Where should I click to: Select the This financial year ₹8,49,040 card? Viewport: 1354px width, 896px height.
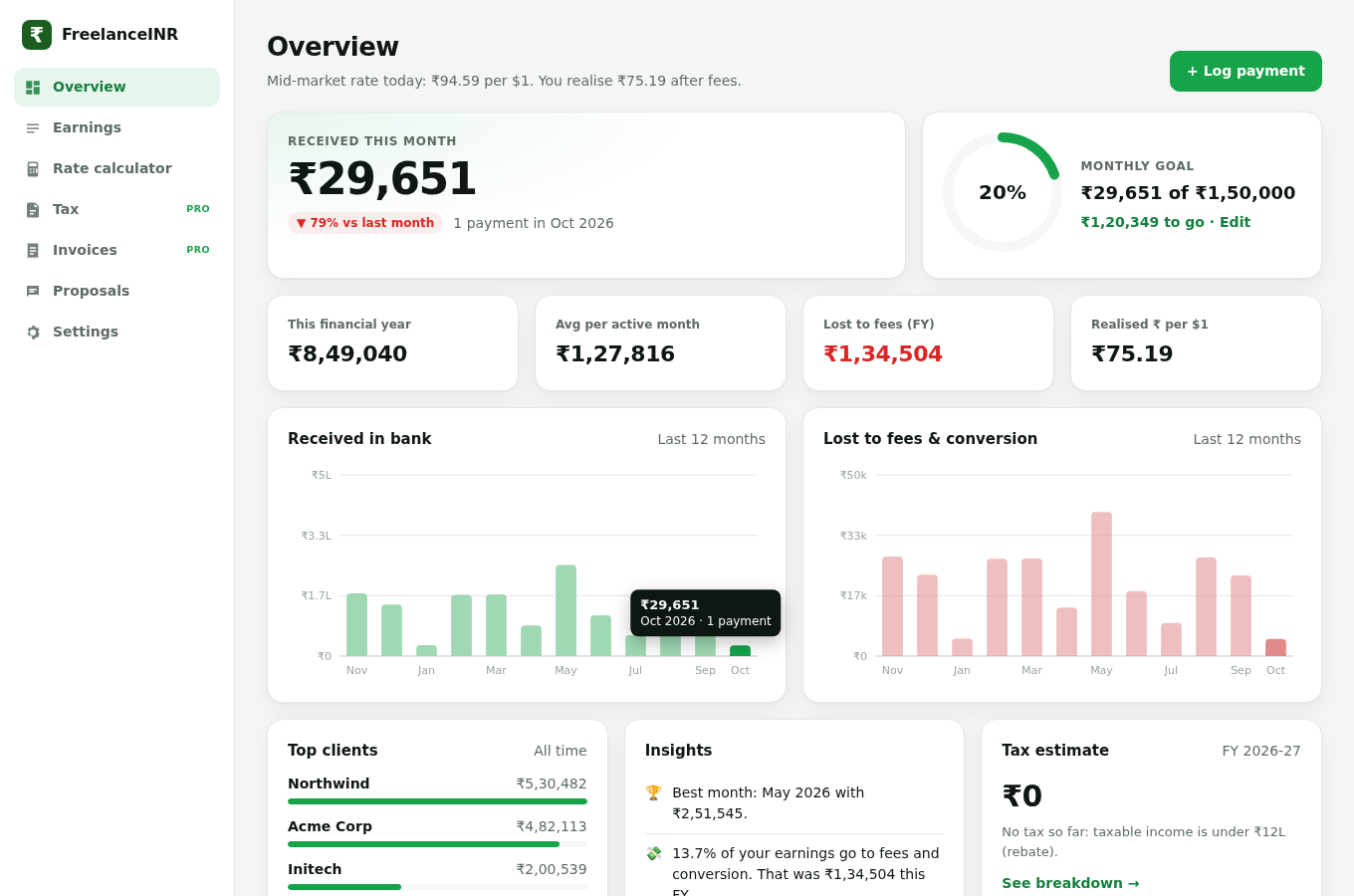[x=392, y=342]
